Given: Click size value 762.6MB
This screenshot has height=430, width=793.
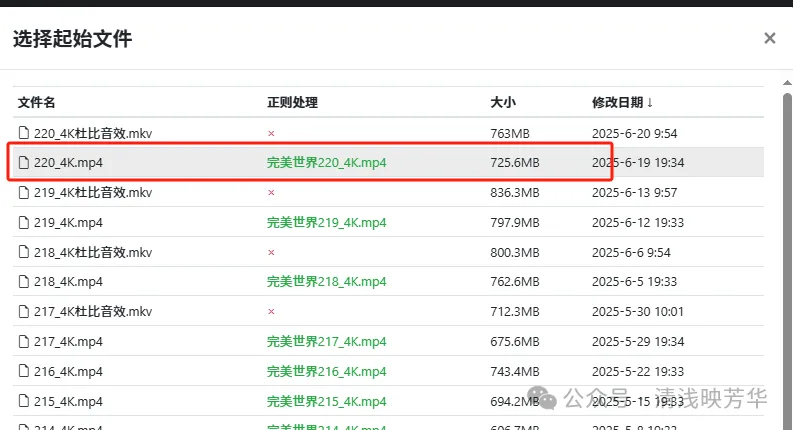Looking at the screenshot, I should [515, 281].
